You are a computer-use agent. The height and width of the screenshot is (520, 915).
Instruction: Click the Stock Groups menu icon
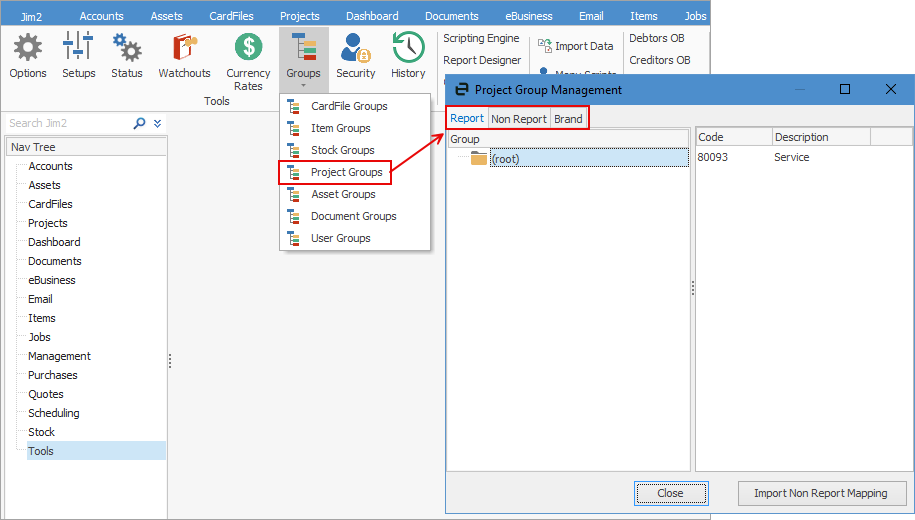click(294, 151)
